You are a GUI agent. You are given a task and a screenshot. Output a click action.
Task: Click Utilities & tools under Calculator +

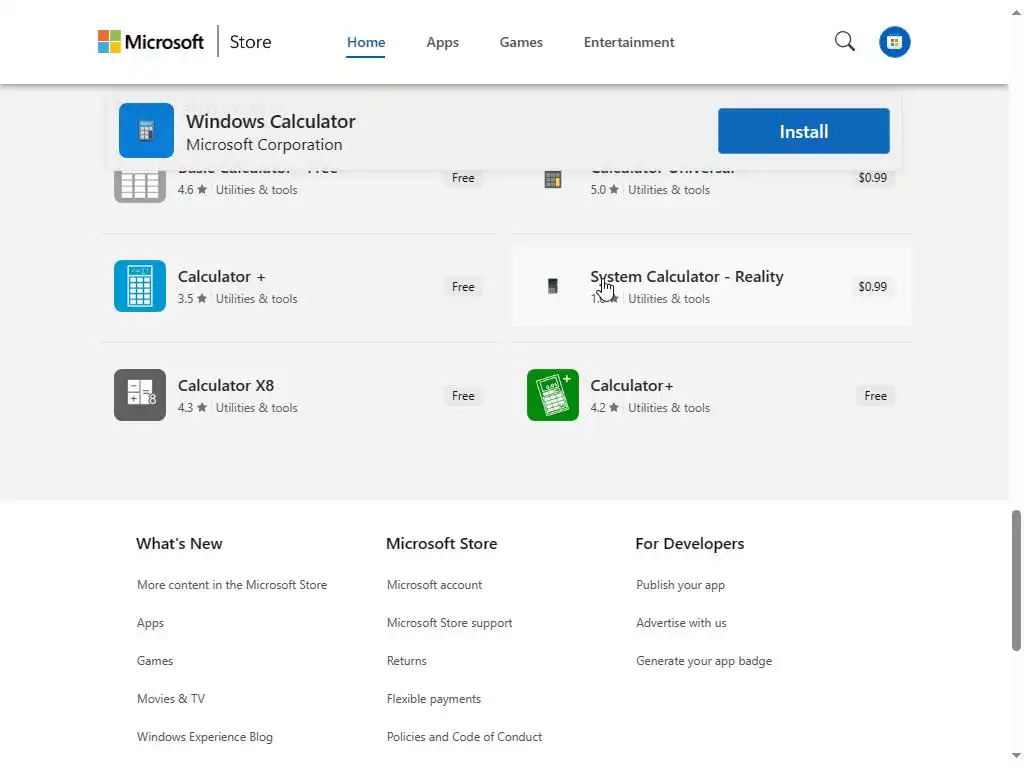pyautogui.click(x=257, y=298)
